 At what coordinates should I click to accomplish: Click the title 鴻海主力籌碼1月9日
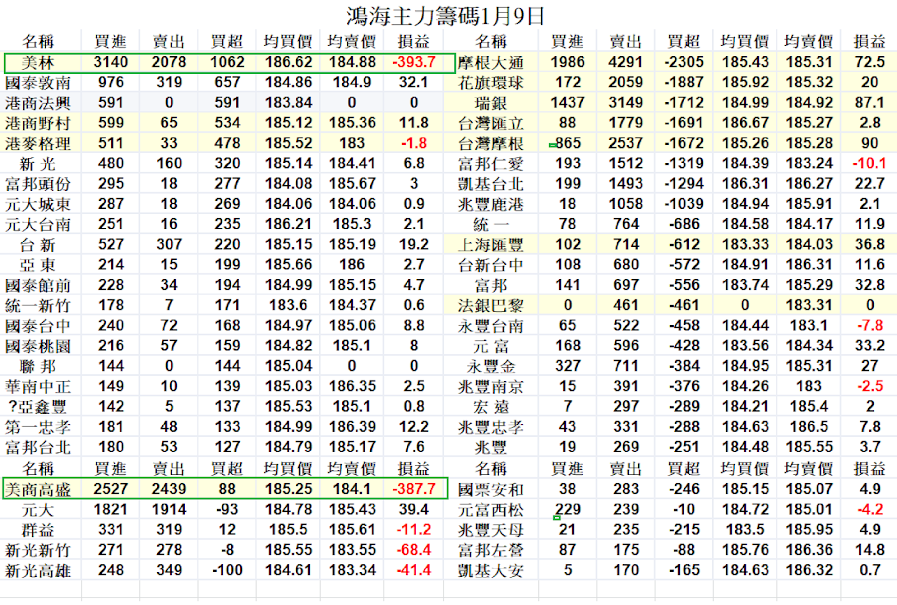445,16
